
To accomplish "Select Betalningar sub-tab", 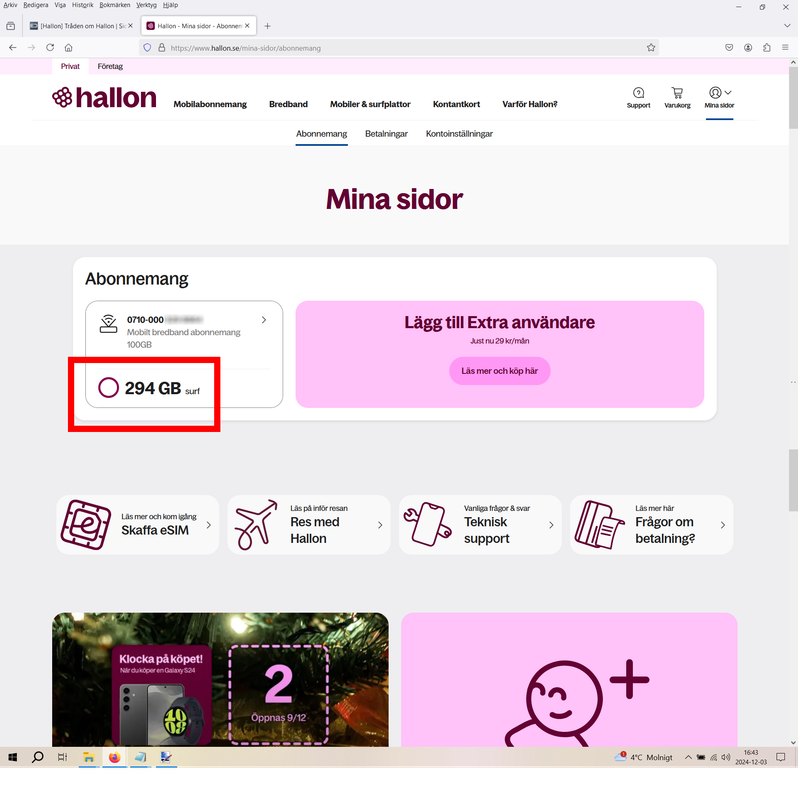I will pos(386,134).
